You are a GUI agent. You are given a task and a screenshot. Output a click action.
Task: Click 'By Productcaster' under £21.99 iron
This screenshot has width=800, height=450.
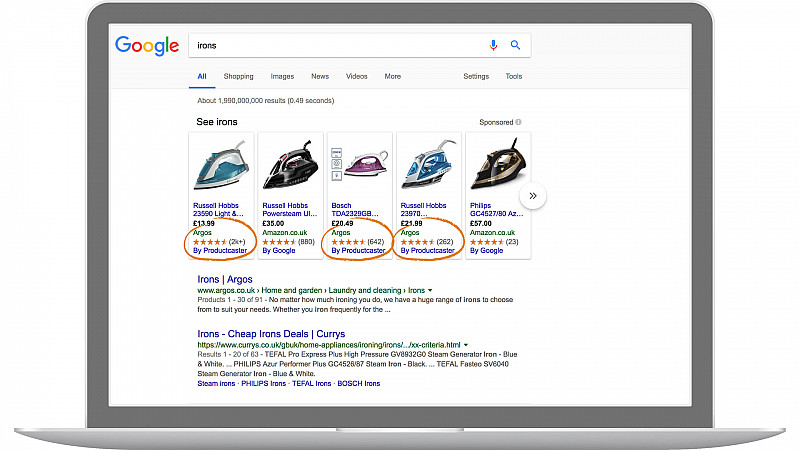point(428,251)
